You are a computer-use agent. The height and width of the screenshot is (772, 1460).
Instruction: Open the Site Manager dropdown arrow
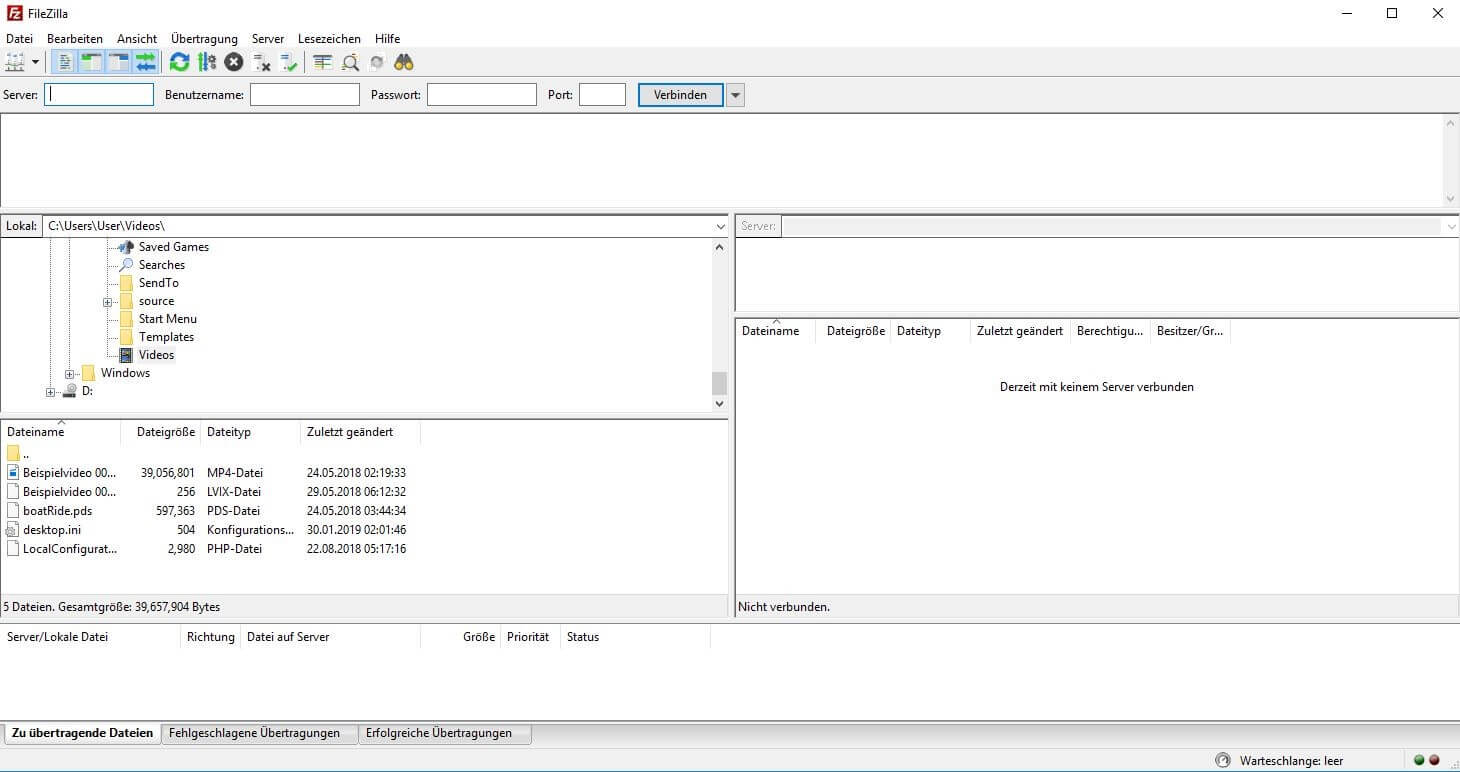click(x=35, y=62)
